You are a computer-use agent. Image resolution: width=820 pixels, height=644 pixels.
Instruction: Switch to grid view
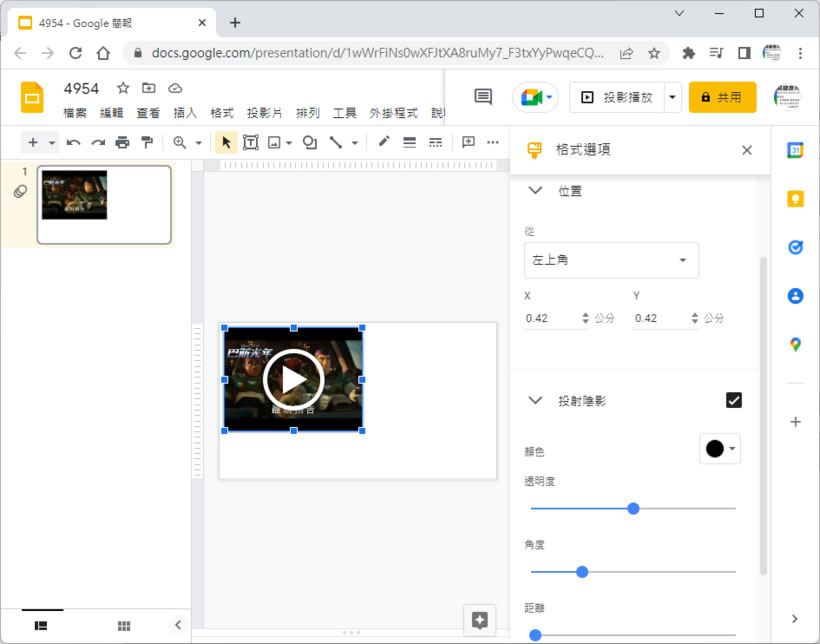click(x=124, y=626)
